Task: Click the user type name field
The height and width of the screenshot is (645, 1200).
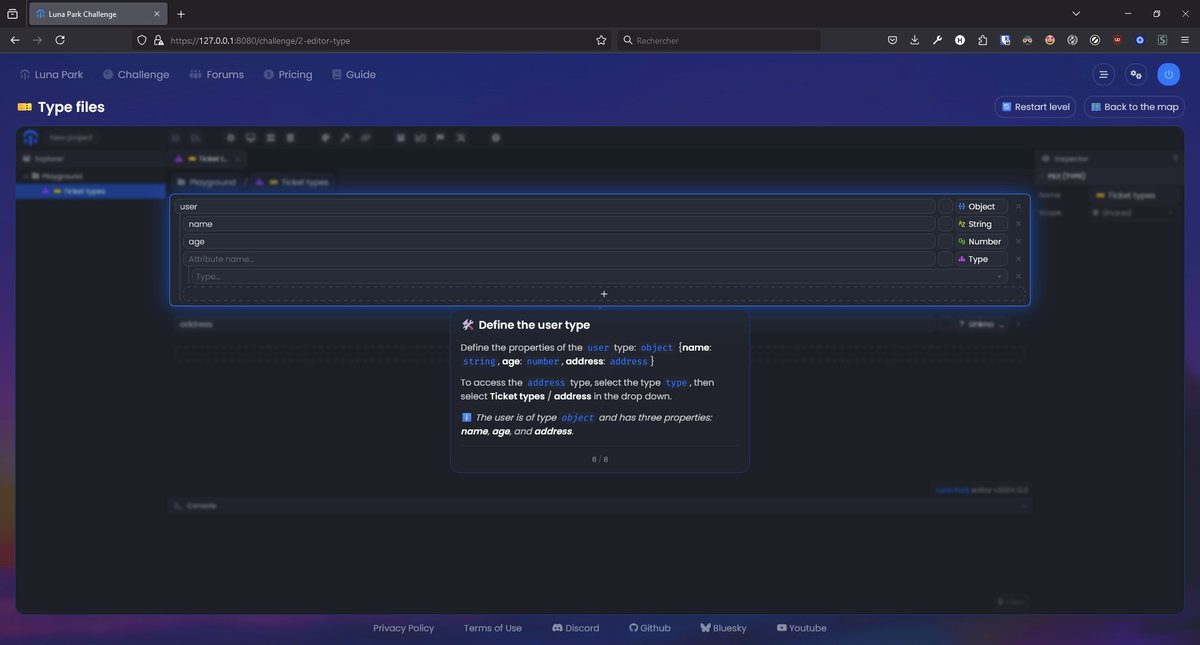Action: click(x=555, y=207)
